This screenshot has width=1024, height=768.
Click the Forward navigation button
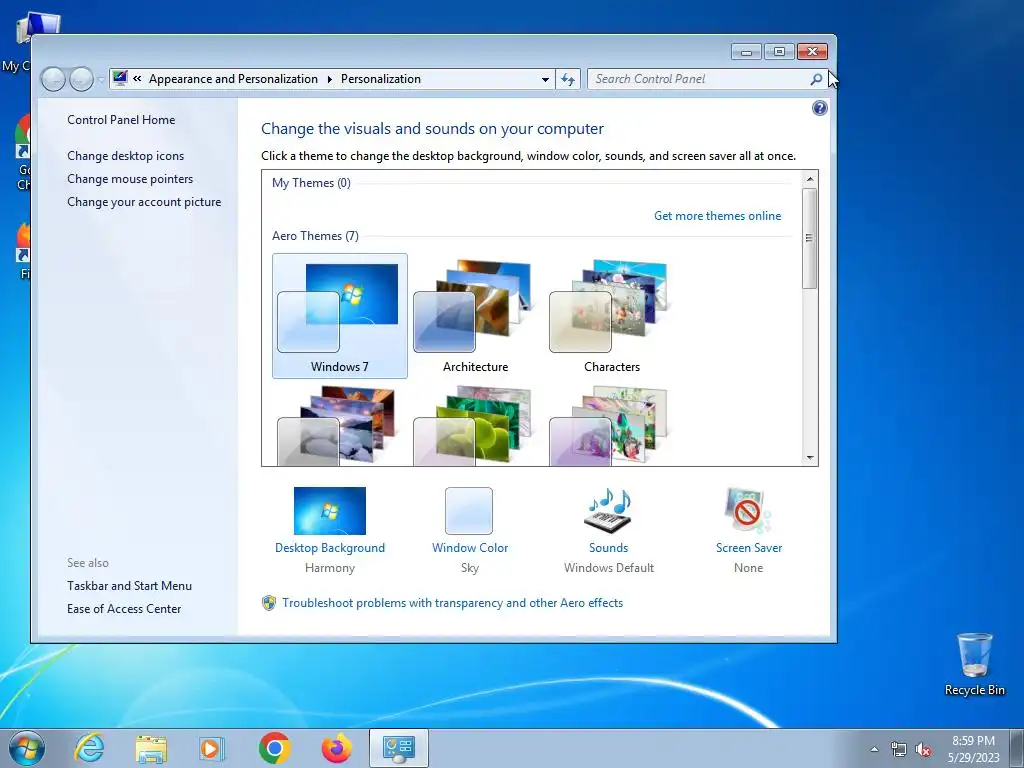pos(82,79)
